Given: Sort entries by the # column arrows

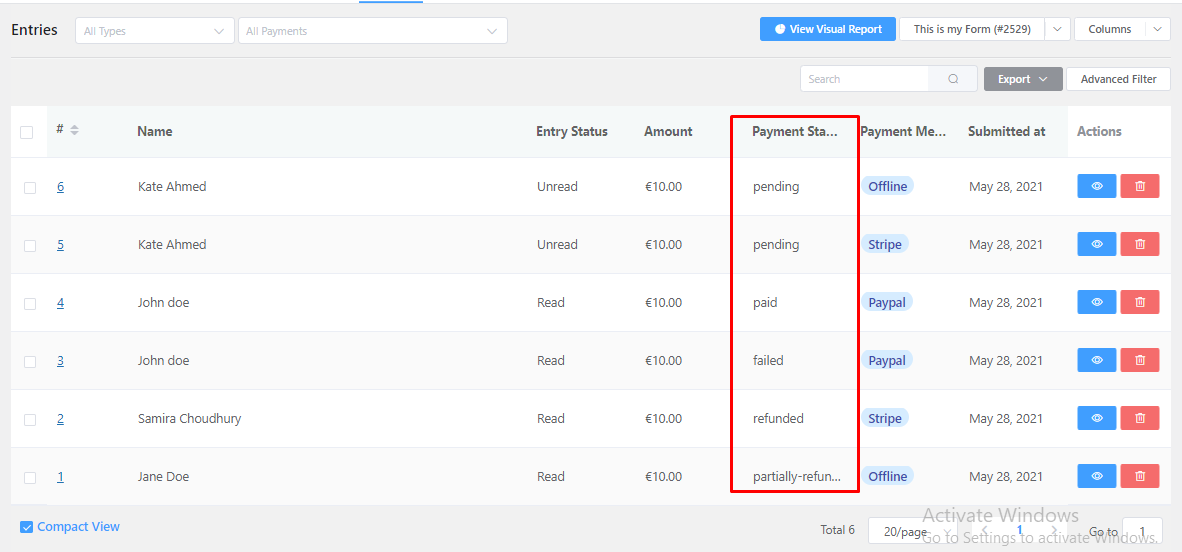Looking at the screenshot, I should [x=74, y=130].
